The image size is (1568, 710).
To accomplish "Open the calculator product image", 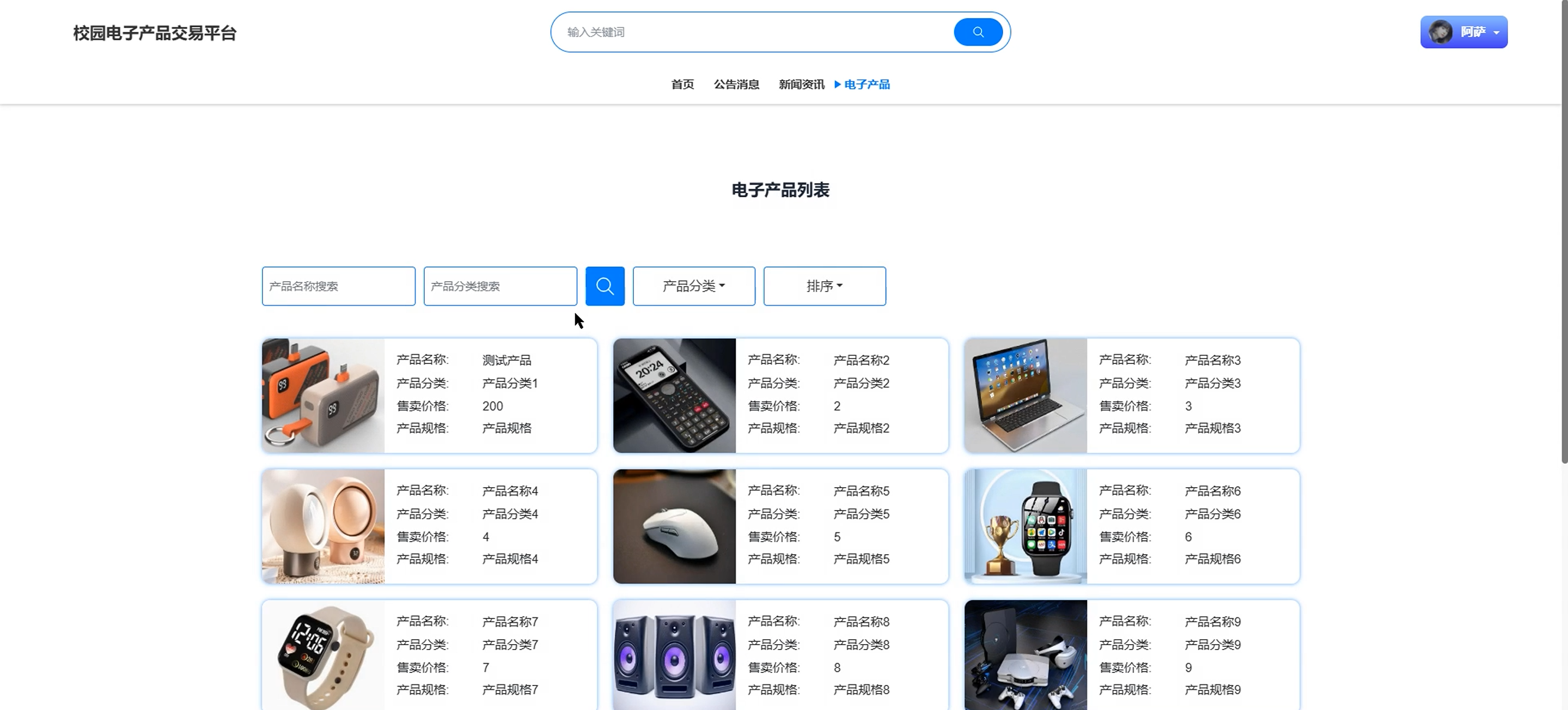I will (674, 396).
